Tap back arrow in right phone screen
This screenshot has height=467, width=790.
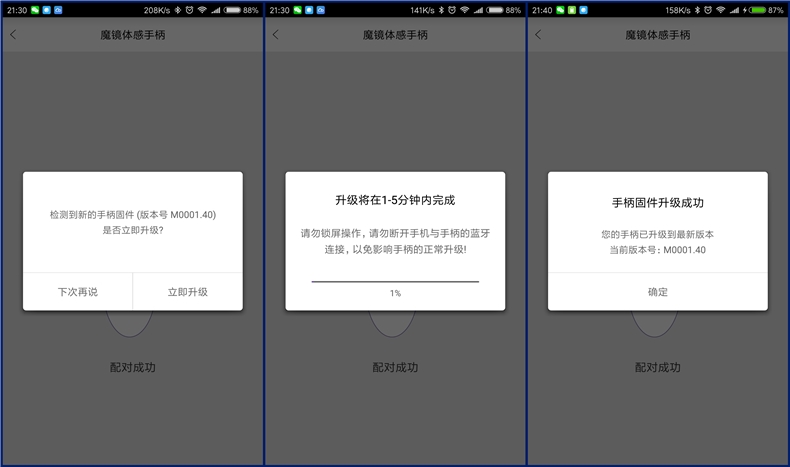538,34
